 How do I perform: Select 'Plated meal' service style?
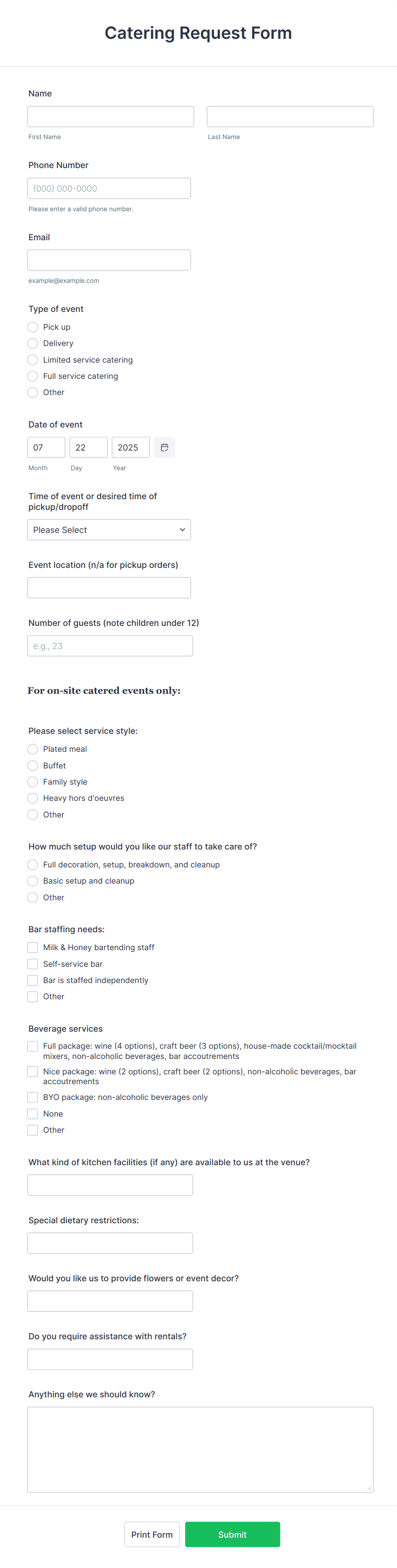click(32, 749)
